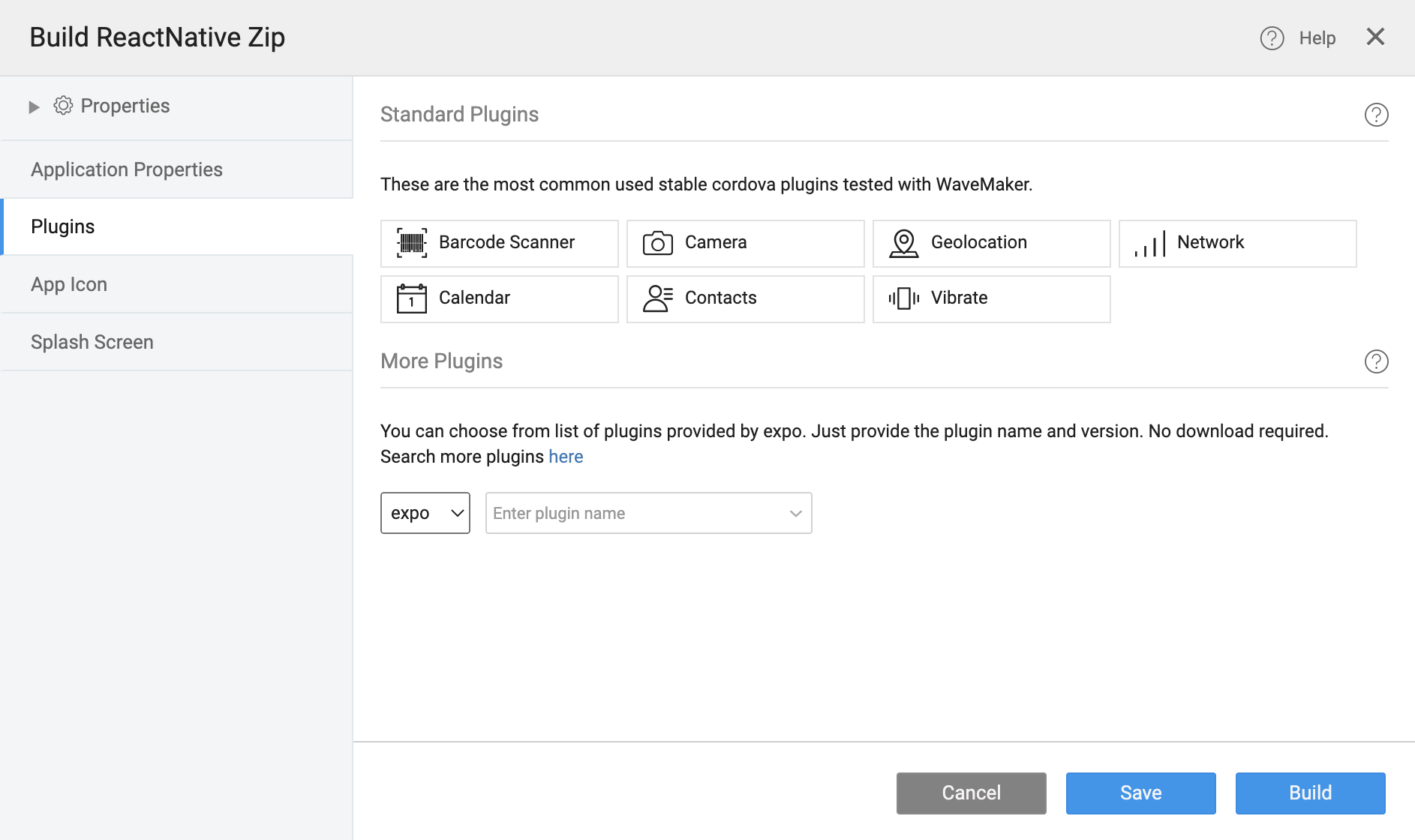The image size is (1415, 840).
Task: Select the Geolocation plugin icon
Action: tap(903, 243)
